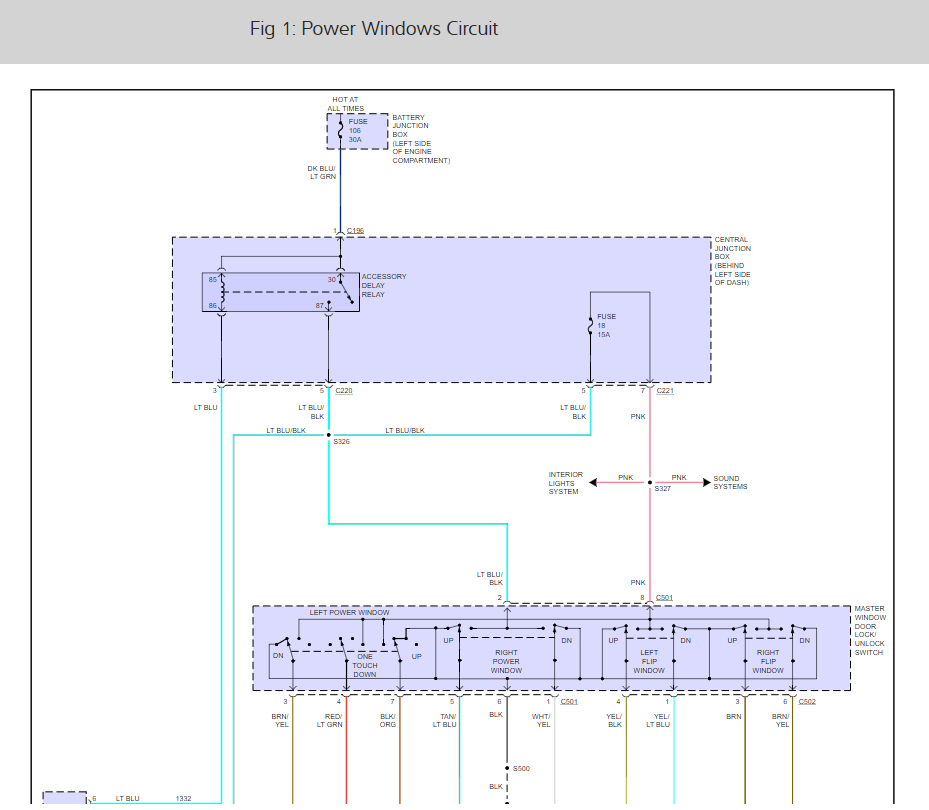Open the C106 connector reference
Image resolution: width=929 pixels, height=810 pixels.
point(356,231)
